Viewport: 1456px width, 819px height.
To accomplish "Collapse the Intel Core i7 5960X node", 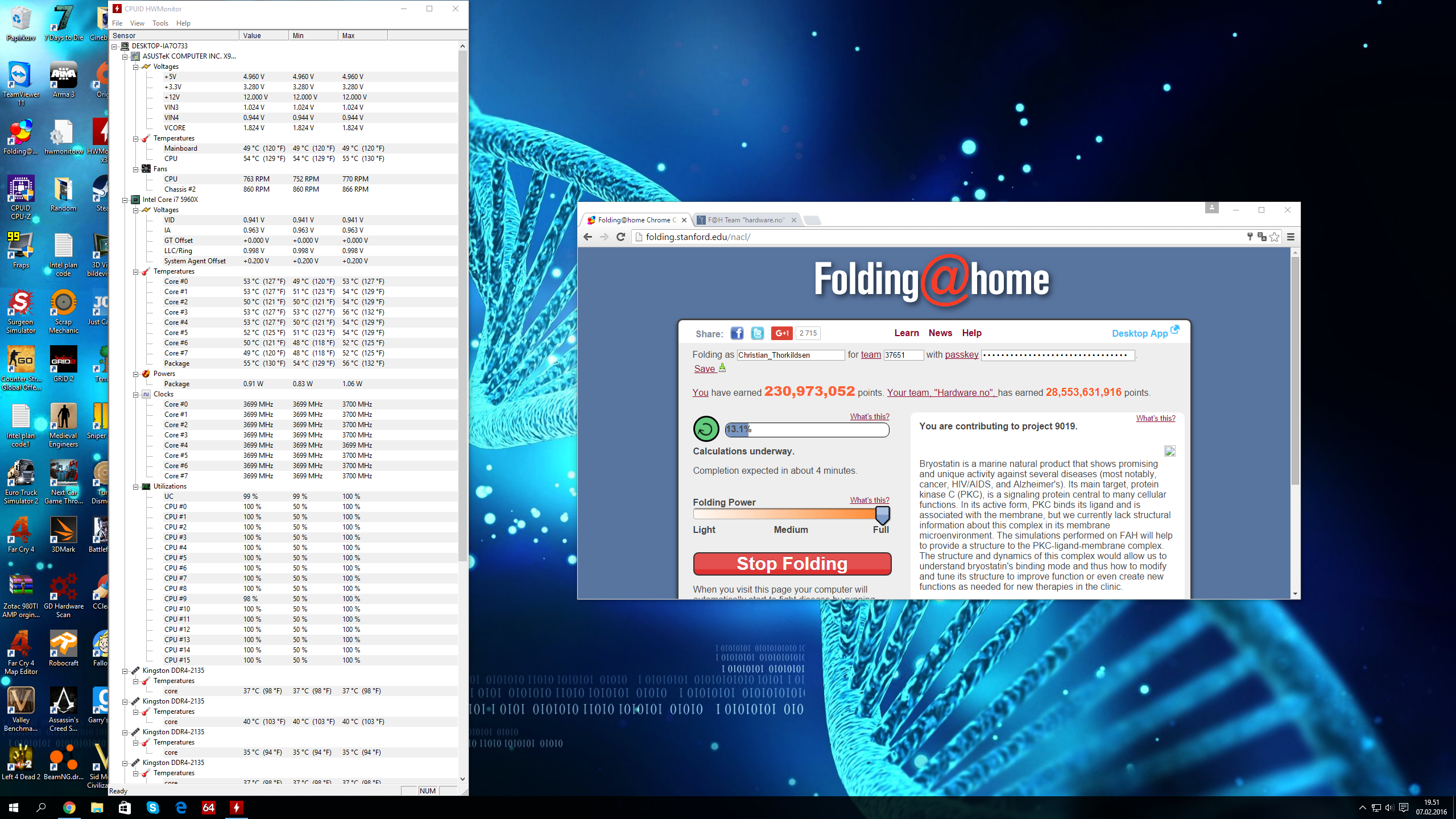I will pyautogui.click(x=125, y=200).
